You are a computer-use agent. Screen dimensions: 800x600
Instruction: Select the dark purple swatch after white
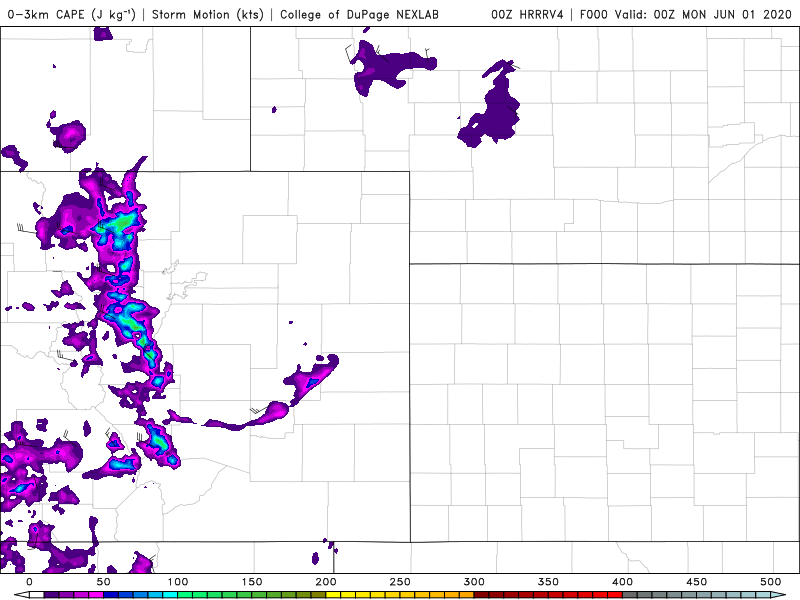coord(51,595)
